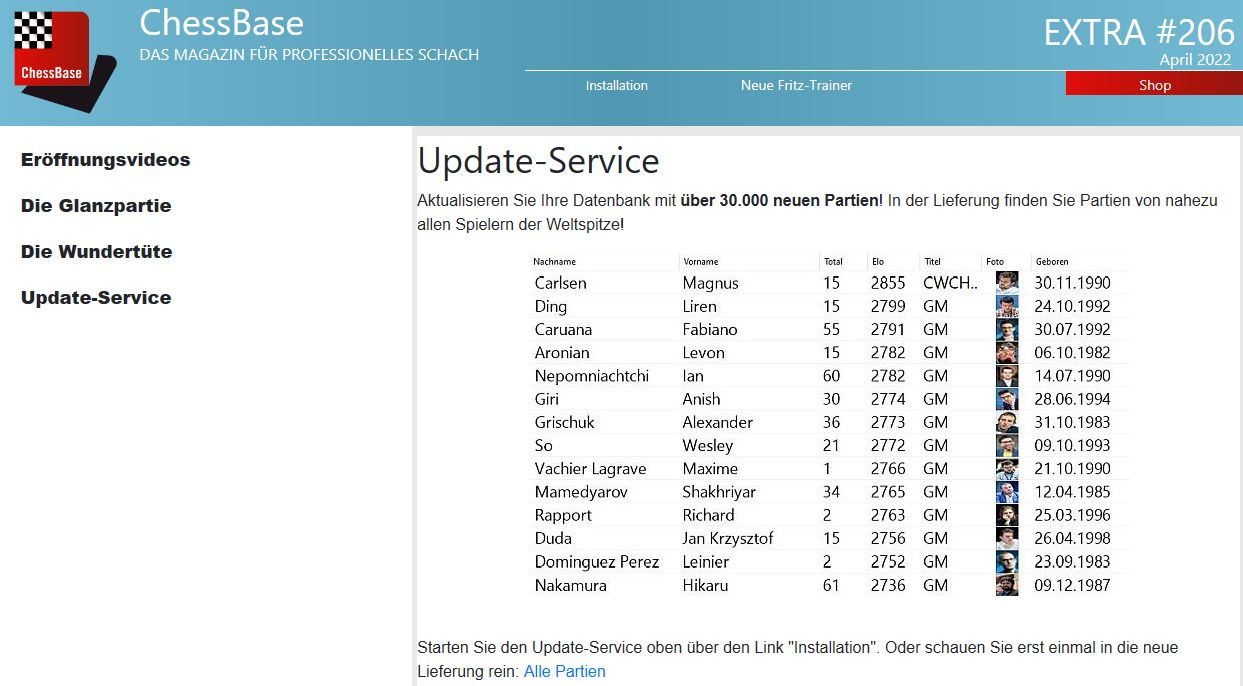Click the ChessBase title text in header
1243x686 pixels.
click(221, 22)
